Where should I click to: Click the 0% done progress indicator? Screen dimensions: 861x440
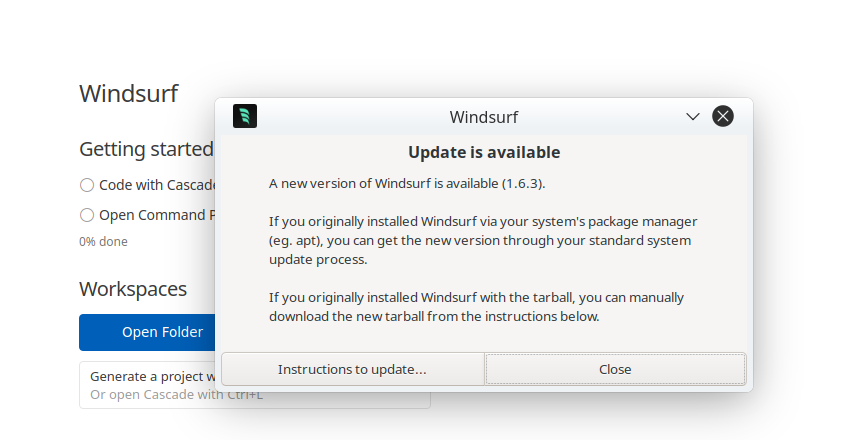click(x=103, y=241)
